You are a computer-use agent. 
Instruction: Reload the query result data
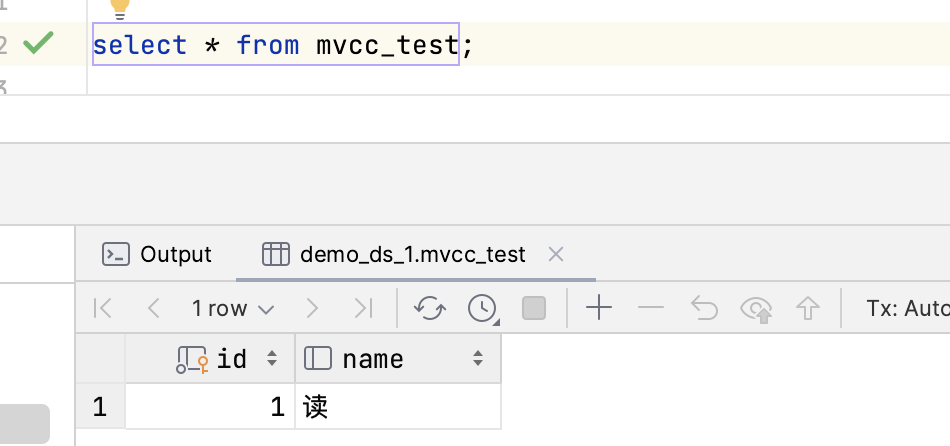pos(430,308)
